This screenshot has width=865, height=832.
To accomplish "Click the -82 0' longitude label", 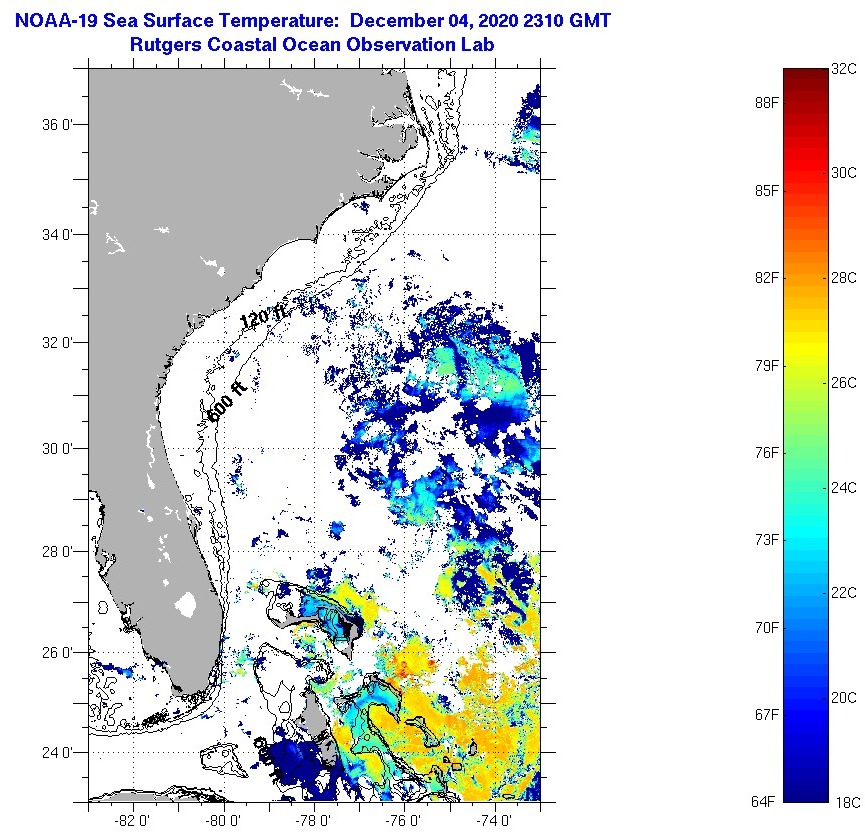I will pyautogui.click(x=132, y=822).
